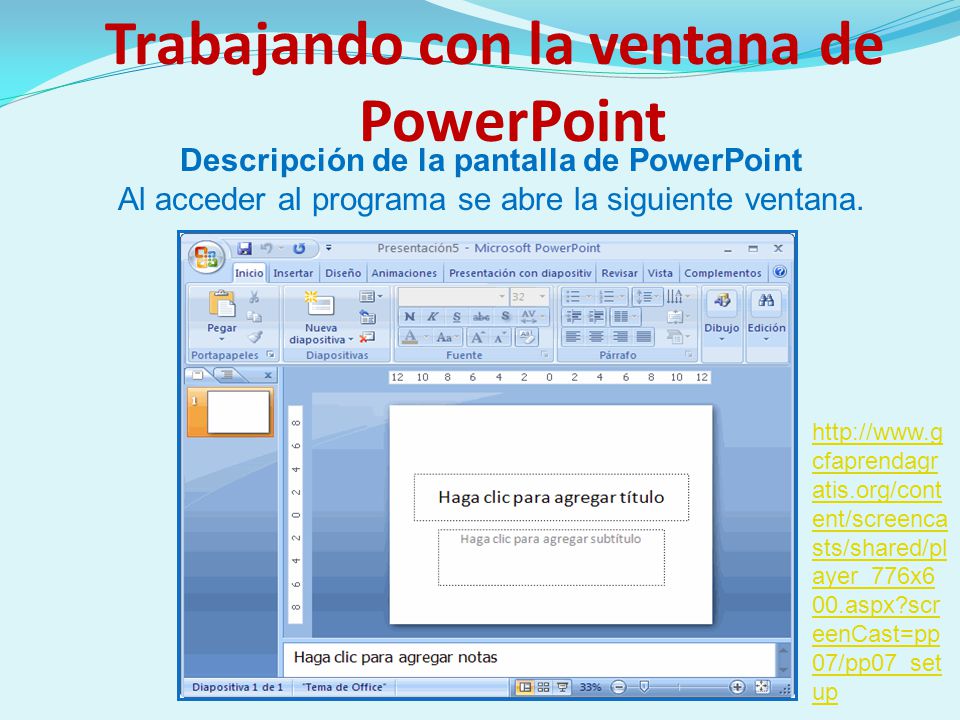The height and width of the screenshot is (720, 960).
Task: Toggle align text left
Action: coord(573,337)
